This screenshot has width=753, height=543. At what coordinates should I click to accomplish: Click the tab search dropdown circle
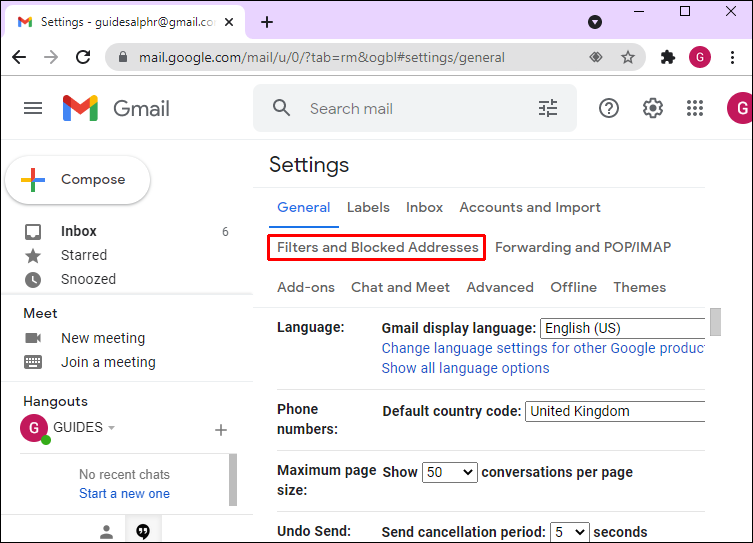595,22
